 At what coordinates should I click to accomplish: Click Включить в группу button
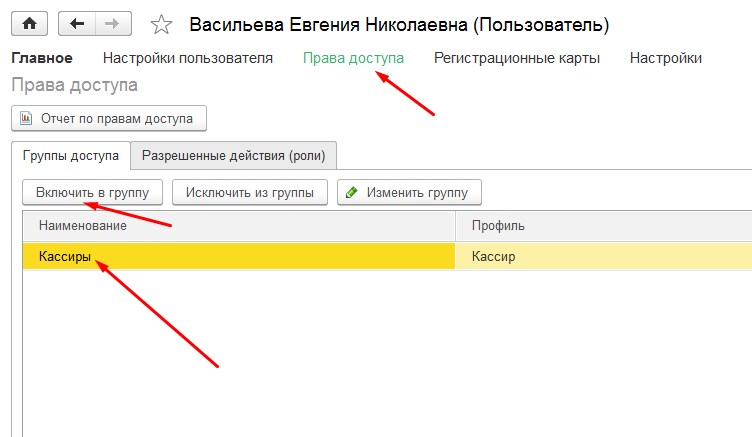[x=93, y=192]
